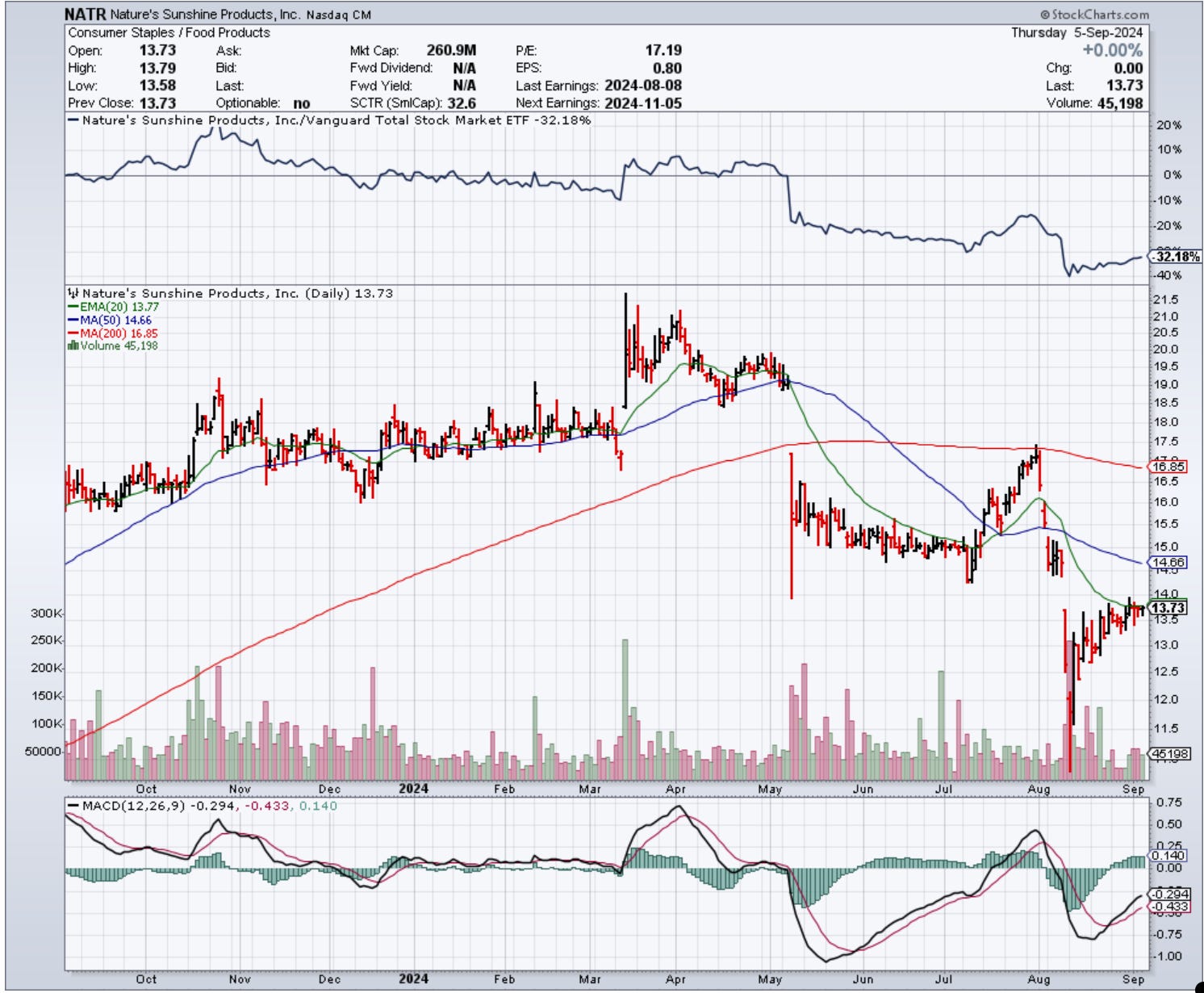Click the 0.75 MACD axis label
Viewport: 1204px width, 993px height.
1168,802
